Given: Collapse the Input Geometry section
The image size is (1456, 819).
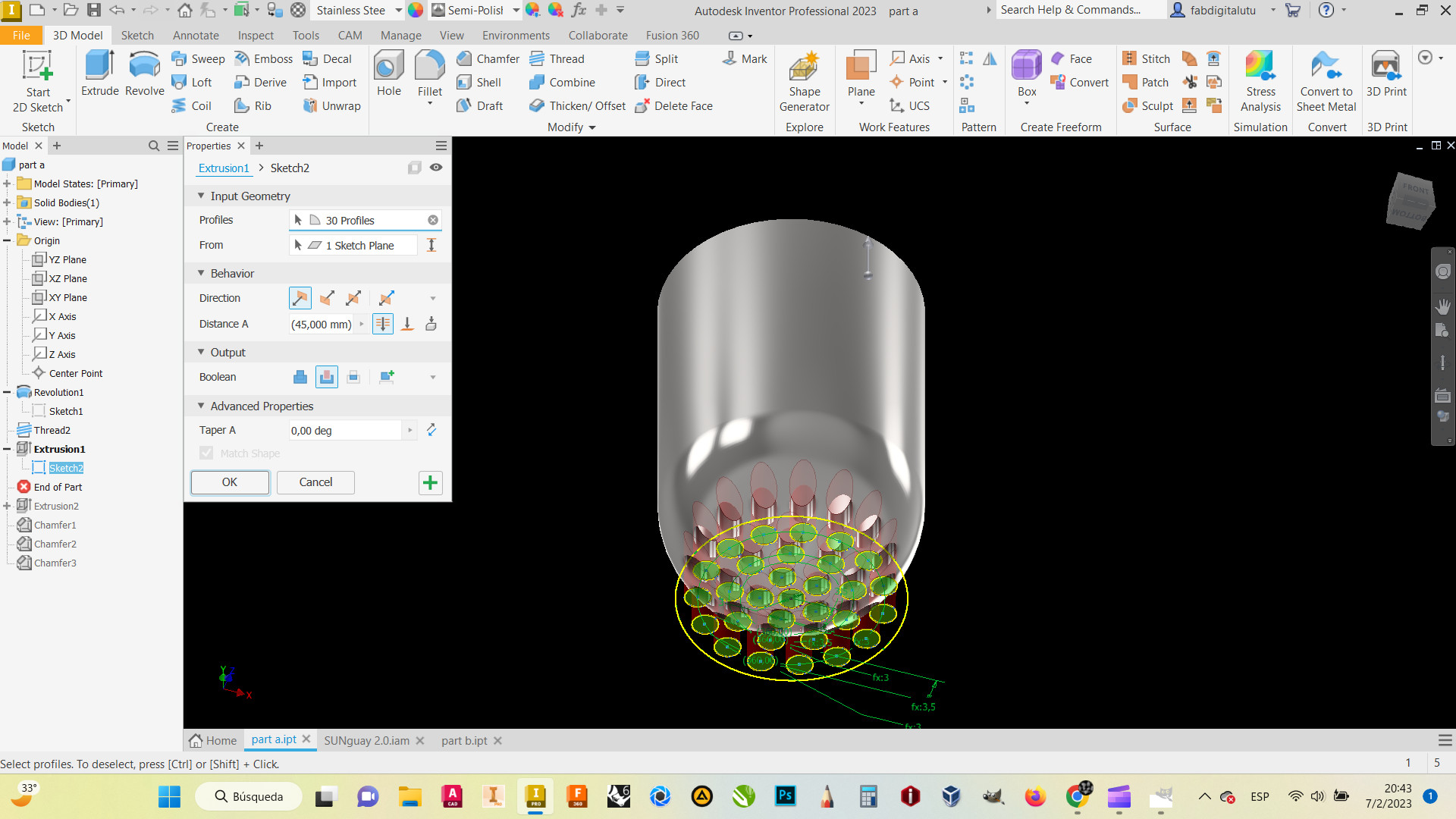Looking at the screenshot, I should pyautogui.click(x=201, y=196).
